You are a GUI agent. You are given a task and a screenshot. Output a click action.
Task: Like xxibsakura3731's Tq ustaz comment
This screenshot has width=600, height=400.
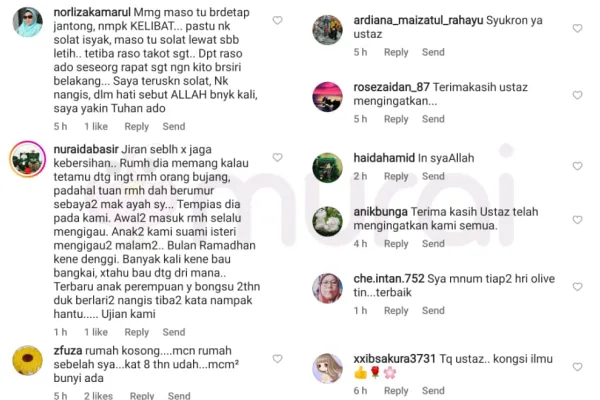[577, 367]
